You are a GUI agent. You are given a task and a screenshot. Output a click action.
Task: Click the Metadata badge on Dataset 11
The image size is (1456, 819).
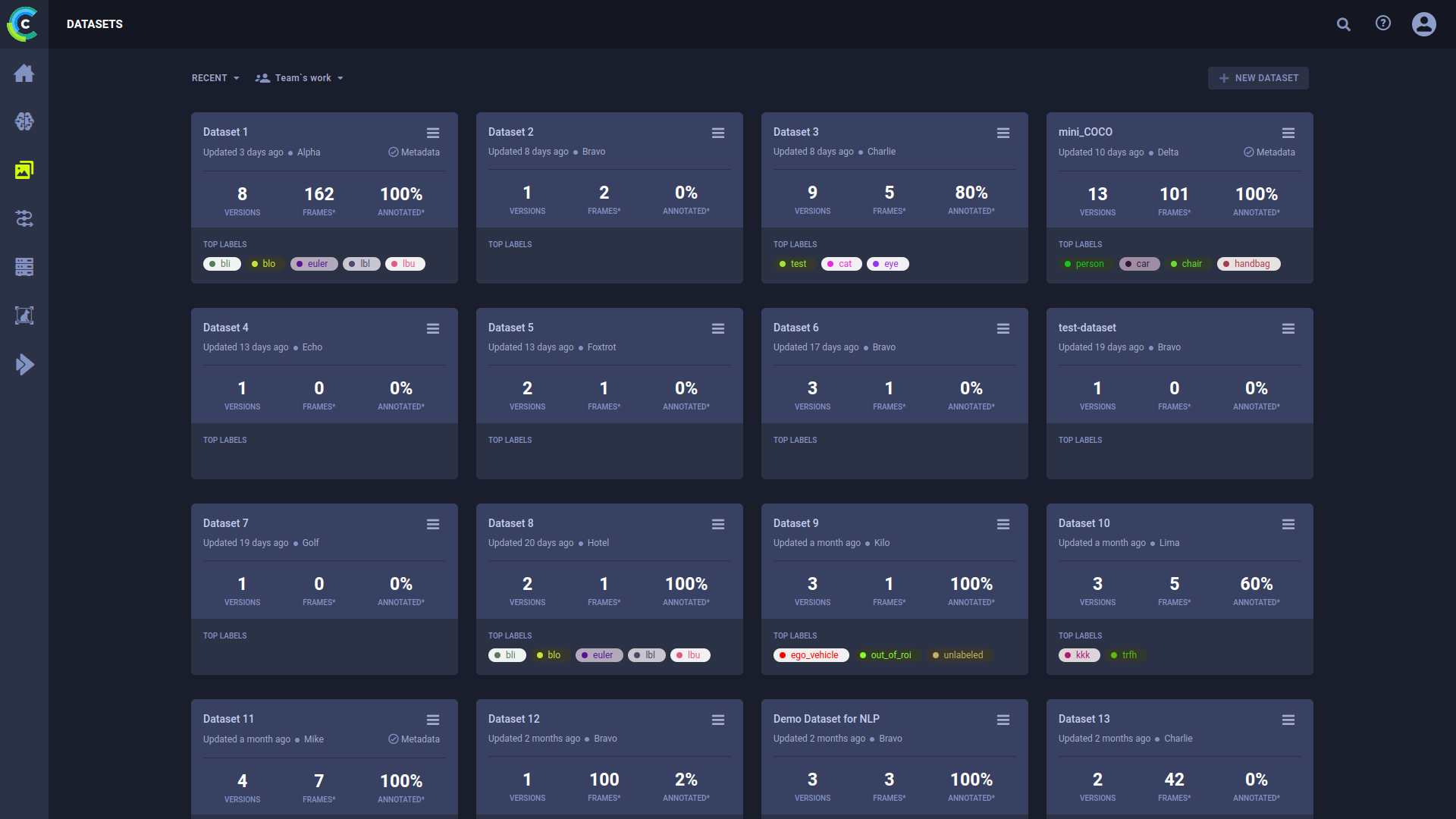(x=414, y=739)
